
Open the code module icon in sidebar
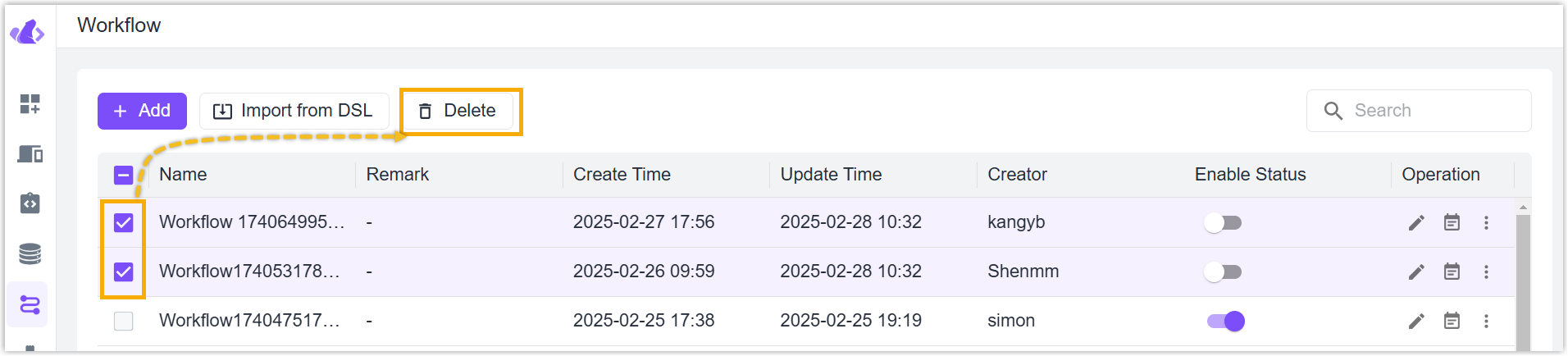coord(30,203)
